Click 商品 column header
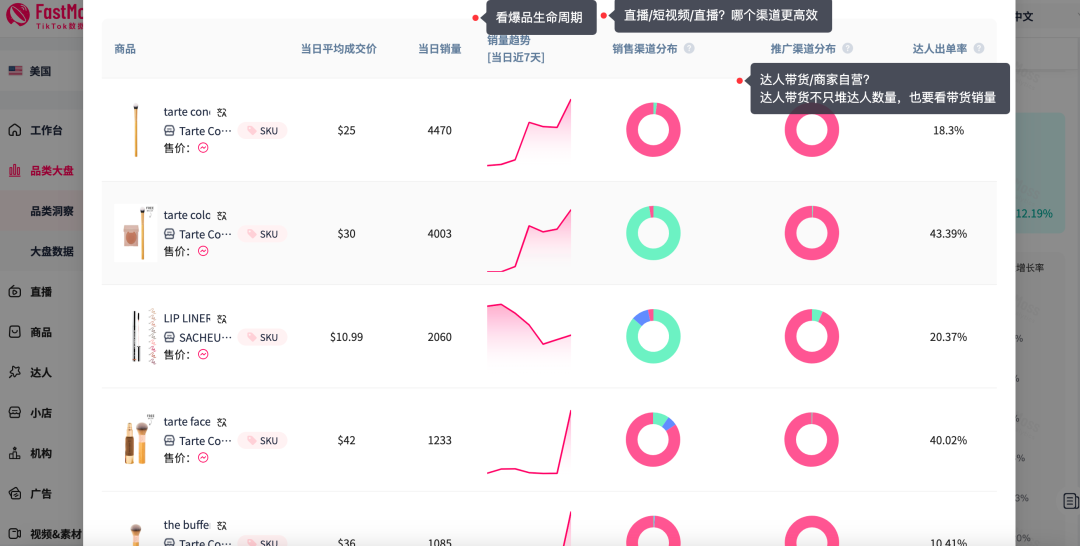The width and height of the screenshot is (1080, 546). 125,49
